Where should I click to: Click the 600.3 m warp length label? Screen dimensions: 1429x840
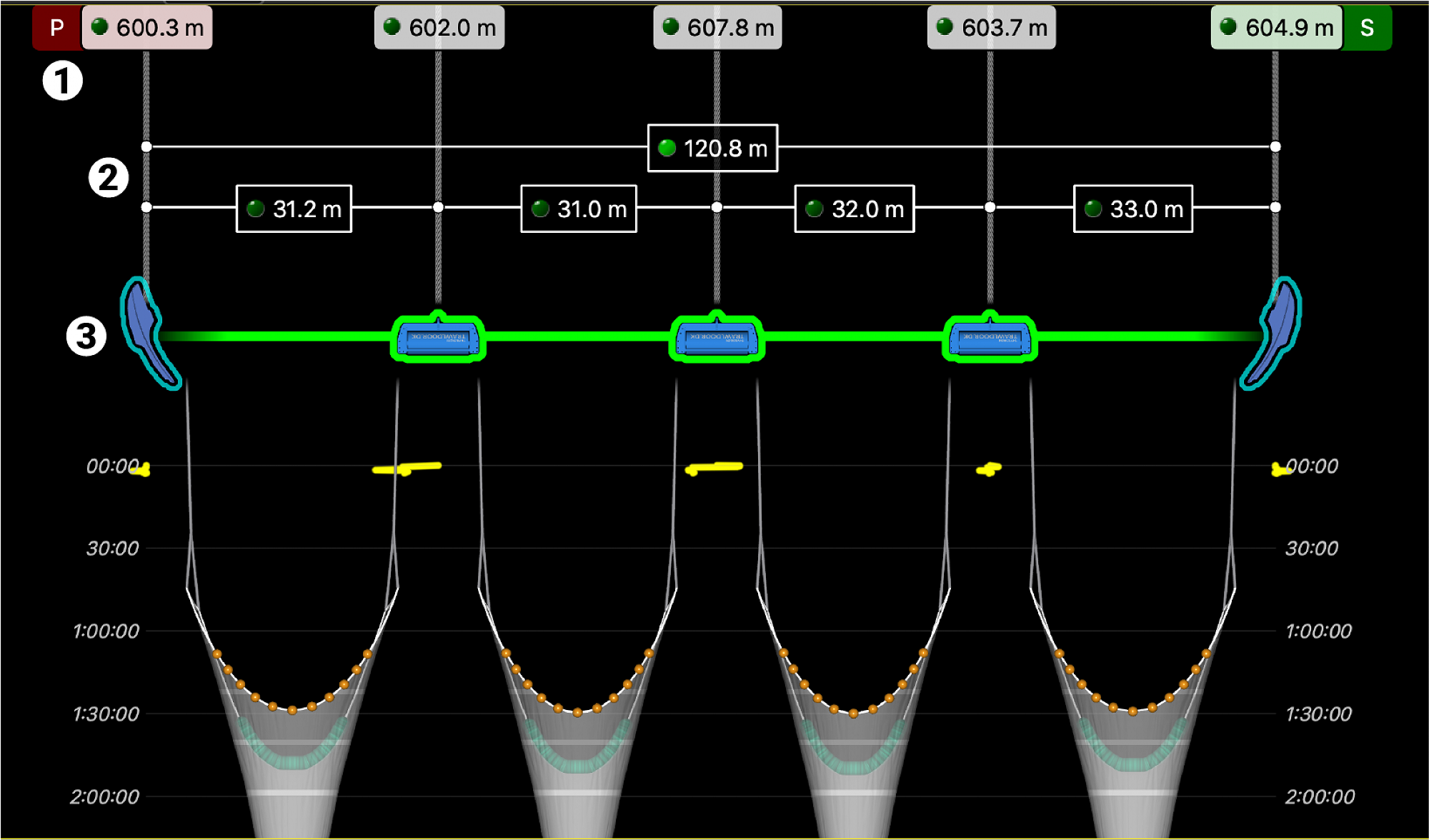coord(148,28)
